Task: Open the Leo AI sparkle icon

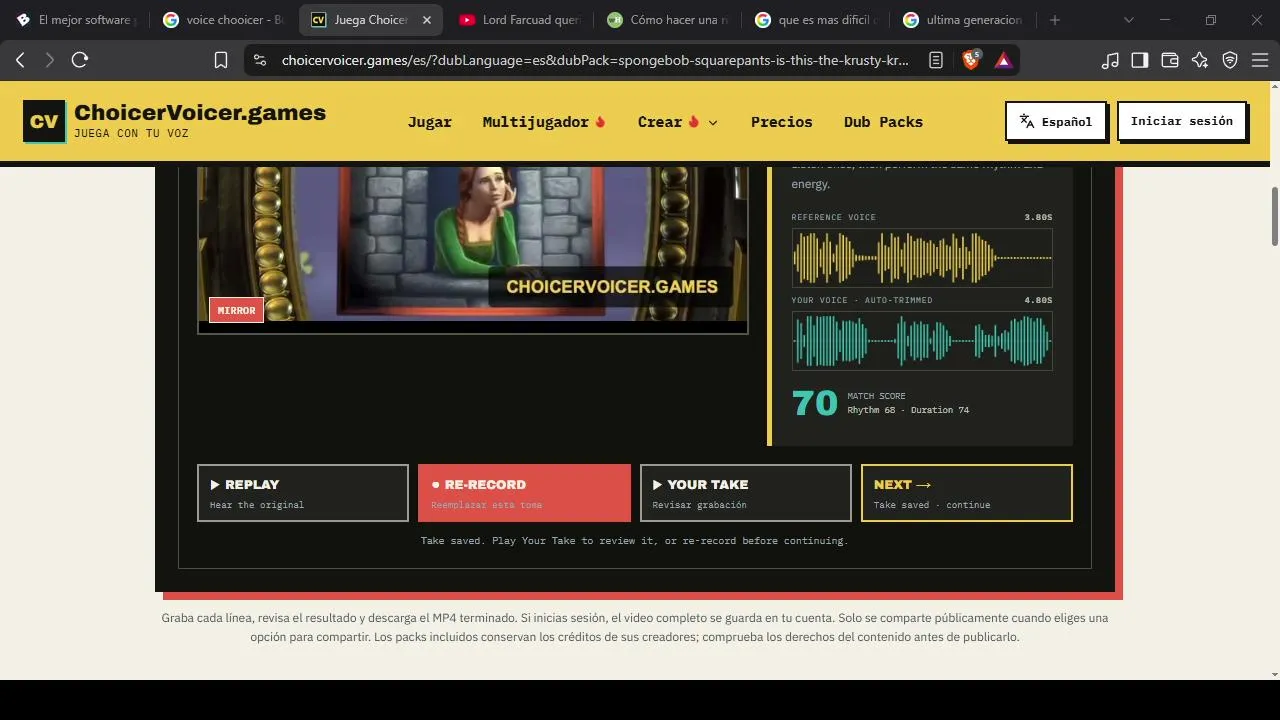Action: [x=1200, y=60]
